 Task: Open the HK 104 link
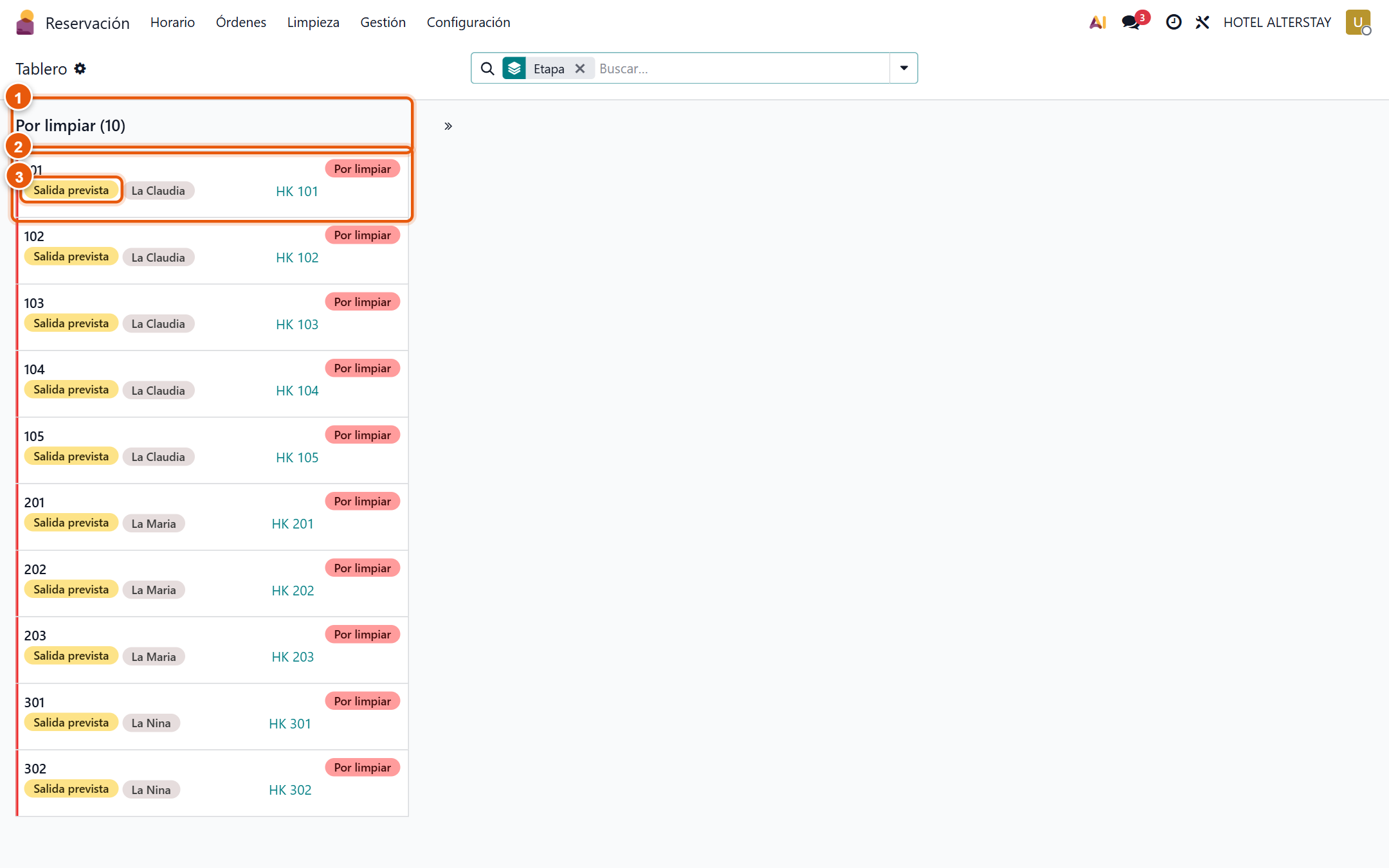click(297, 390)
